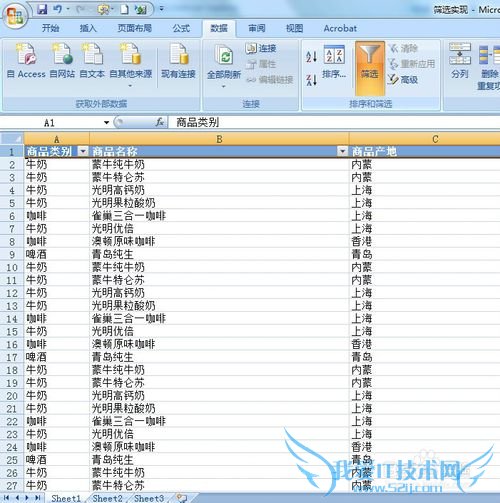
Task: Switch to 视图 ribbon tab
Action: pos(294,28)
